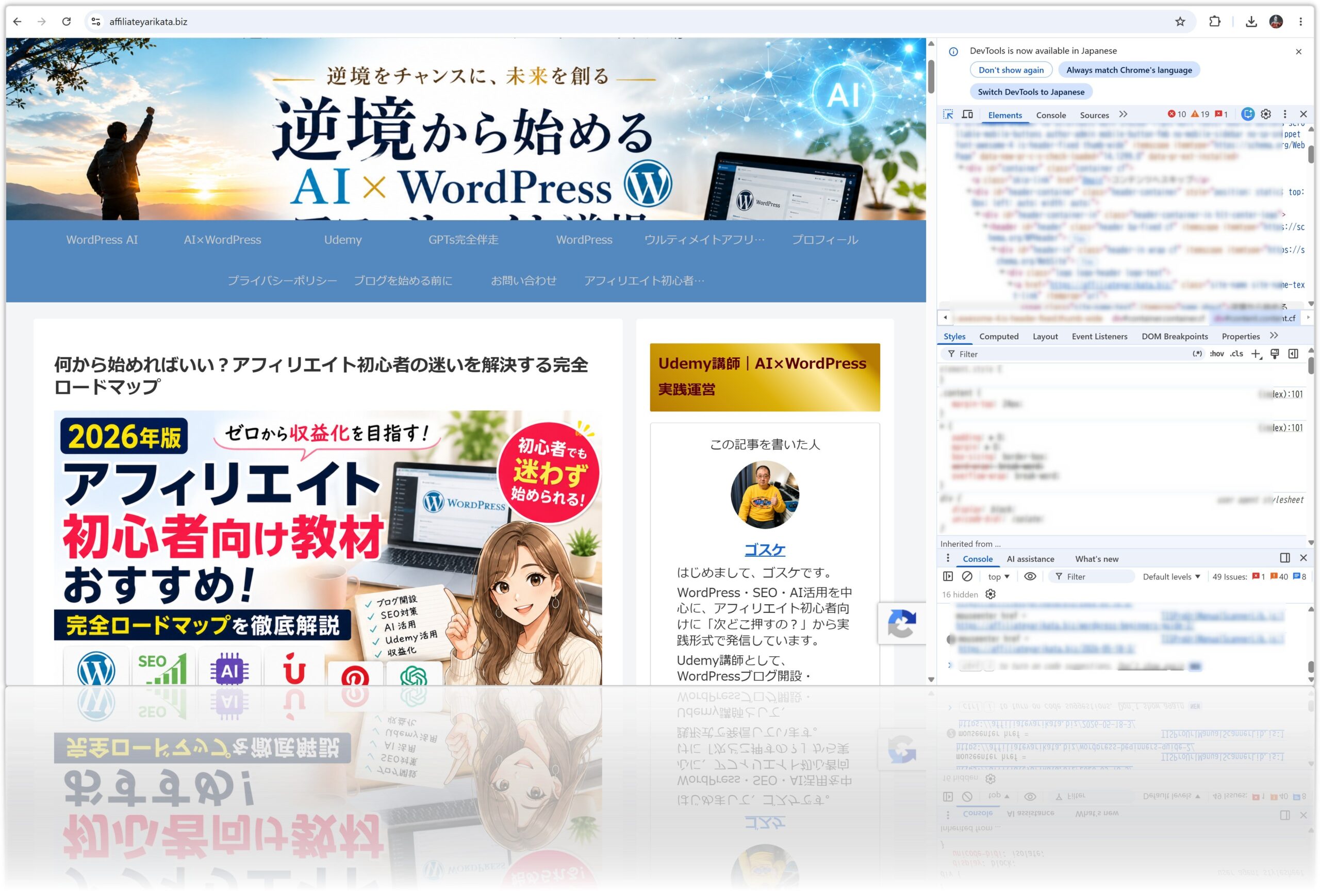Open the ゴスケ author profile link
Viewport: 1320px width, 896px height.
pyautogui.click(x=765, y=550)
